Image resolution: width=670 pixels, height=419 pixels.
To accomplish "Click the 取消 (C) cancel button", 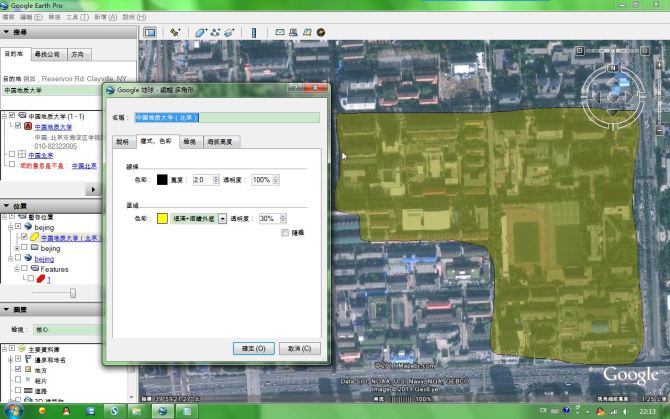I will pos(300,348).
